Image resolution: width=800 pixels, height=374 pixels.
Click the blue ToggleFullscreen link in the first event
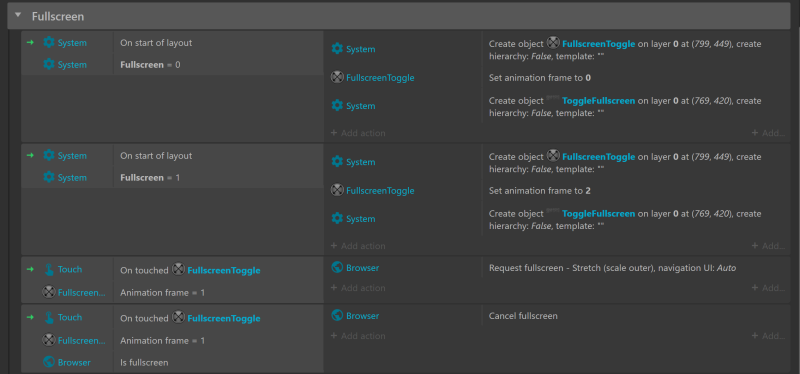[598, 101]
